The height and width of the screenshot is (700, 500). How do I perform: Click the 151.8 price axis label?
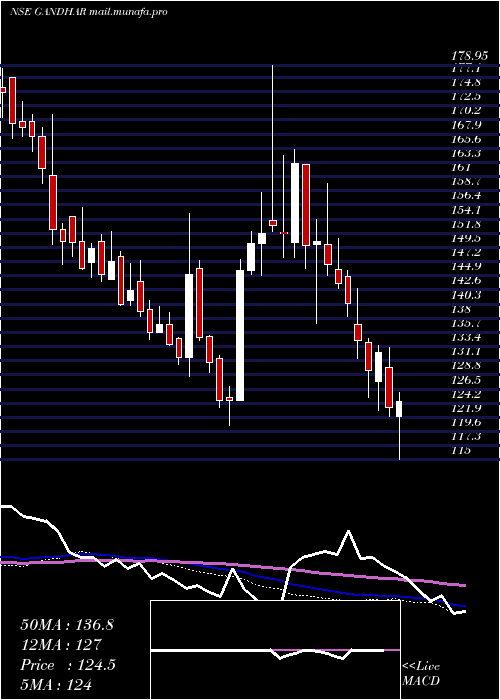pos(466,224)
